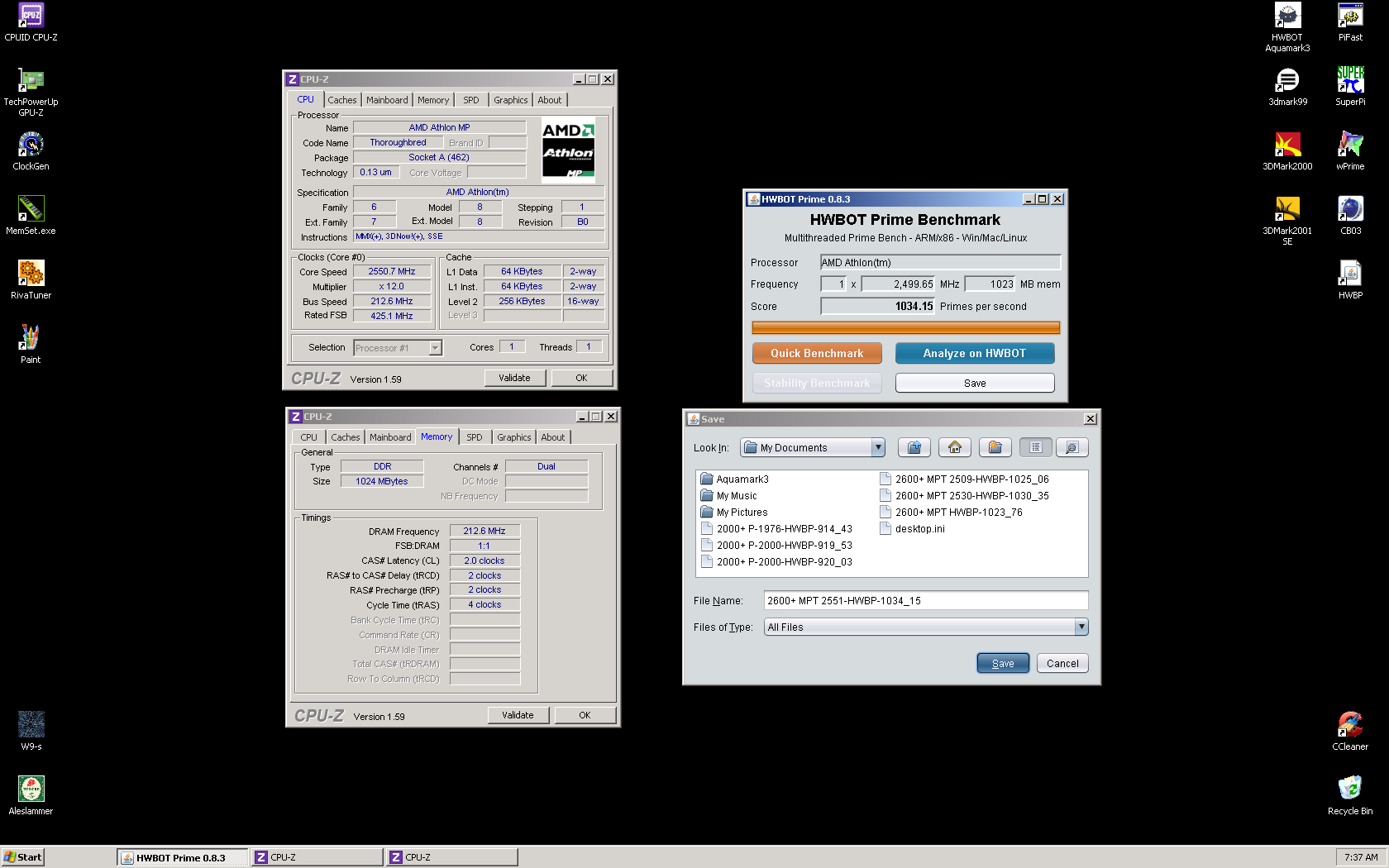Open MemSet.exe desktop icon
The image size is (1389, 868).
[x=31, y=216]
